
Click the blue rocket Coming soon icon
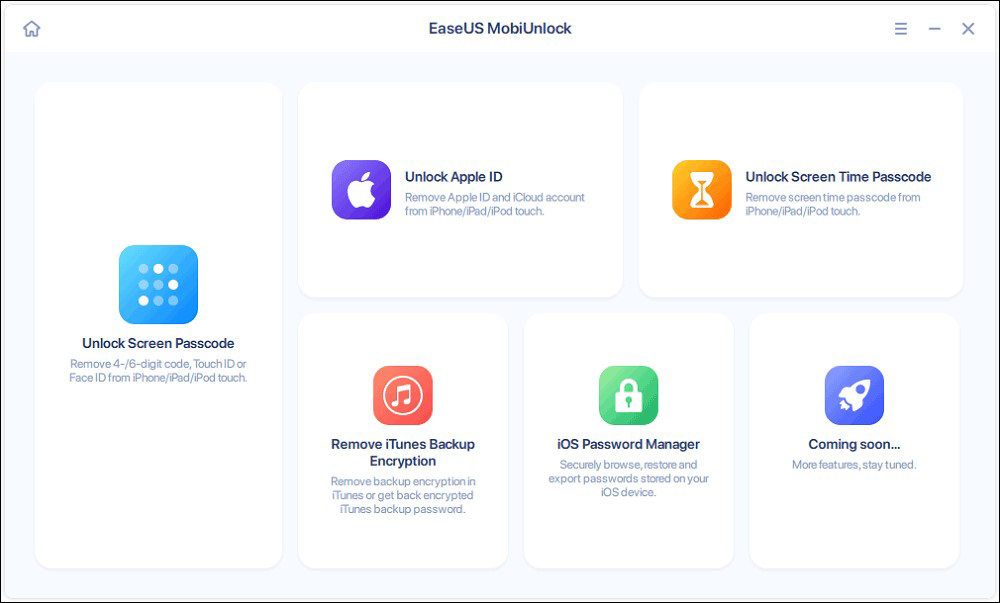pos(854,395)
